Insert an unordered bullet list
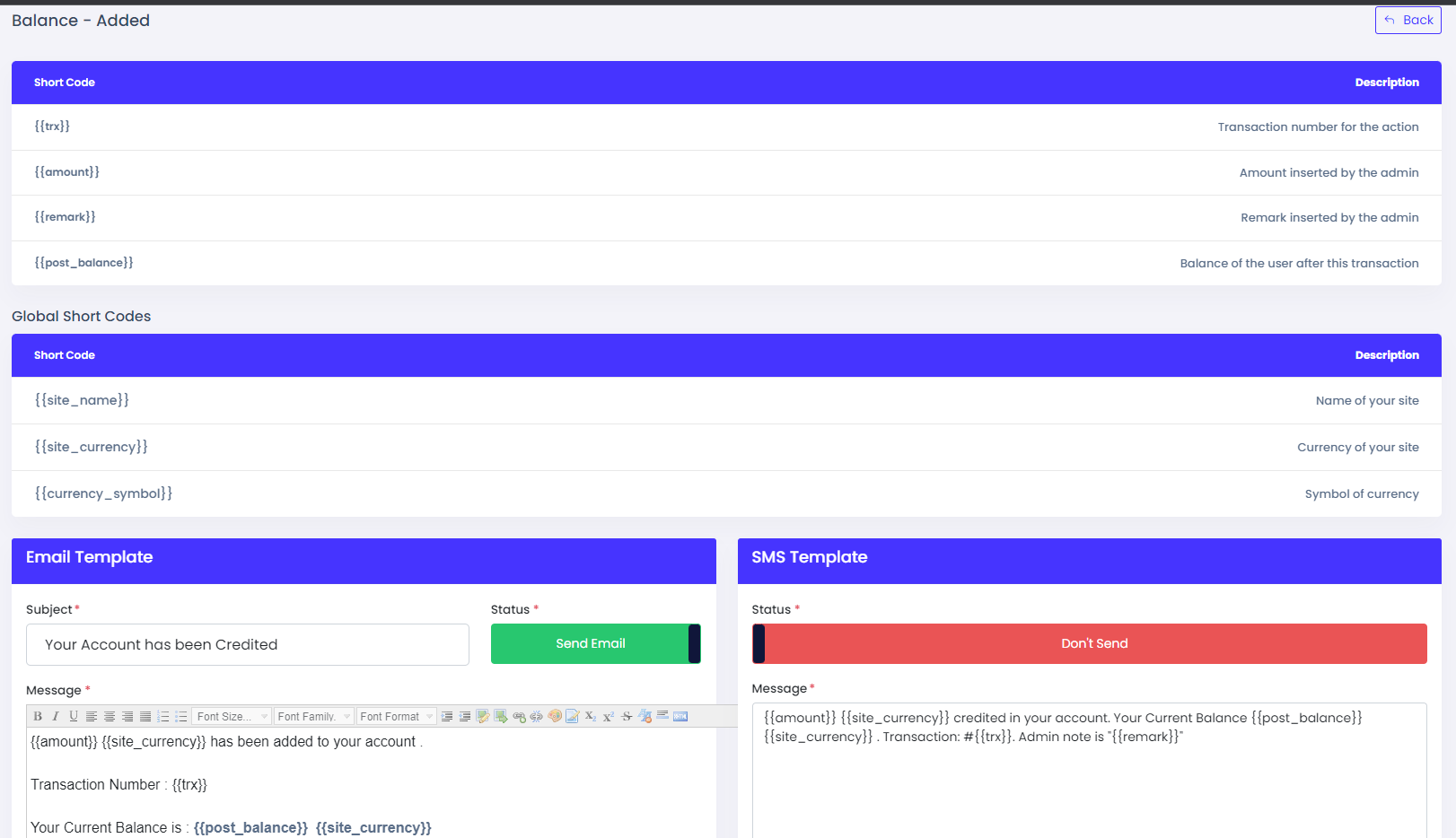This screenshot has width=1456, height=838. click(x=181, y=716)
